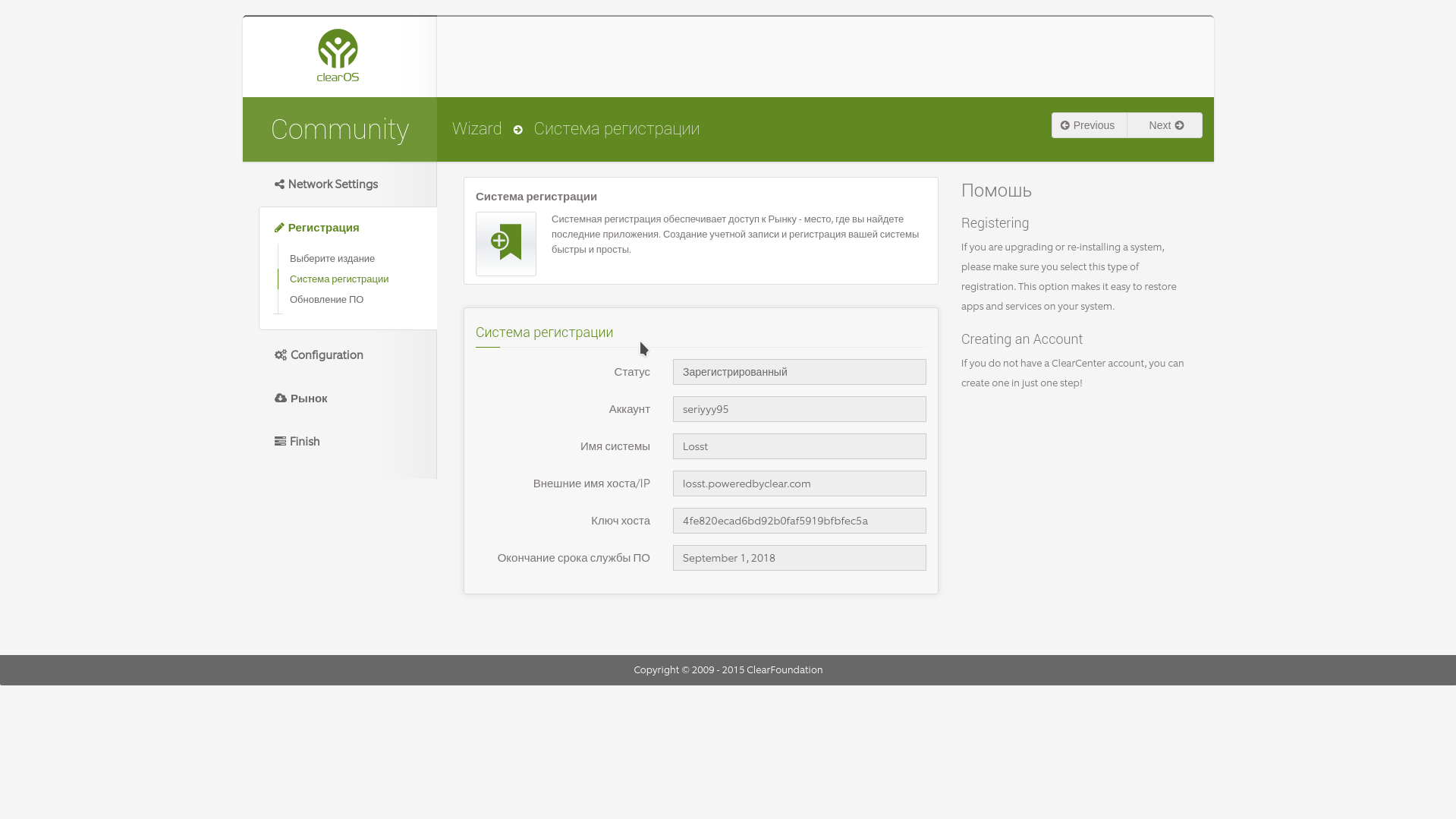Proceed with the Next button
Viewport: 1456px width, 819px height.
click(x=1165, y=125)
